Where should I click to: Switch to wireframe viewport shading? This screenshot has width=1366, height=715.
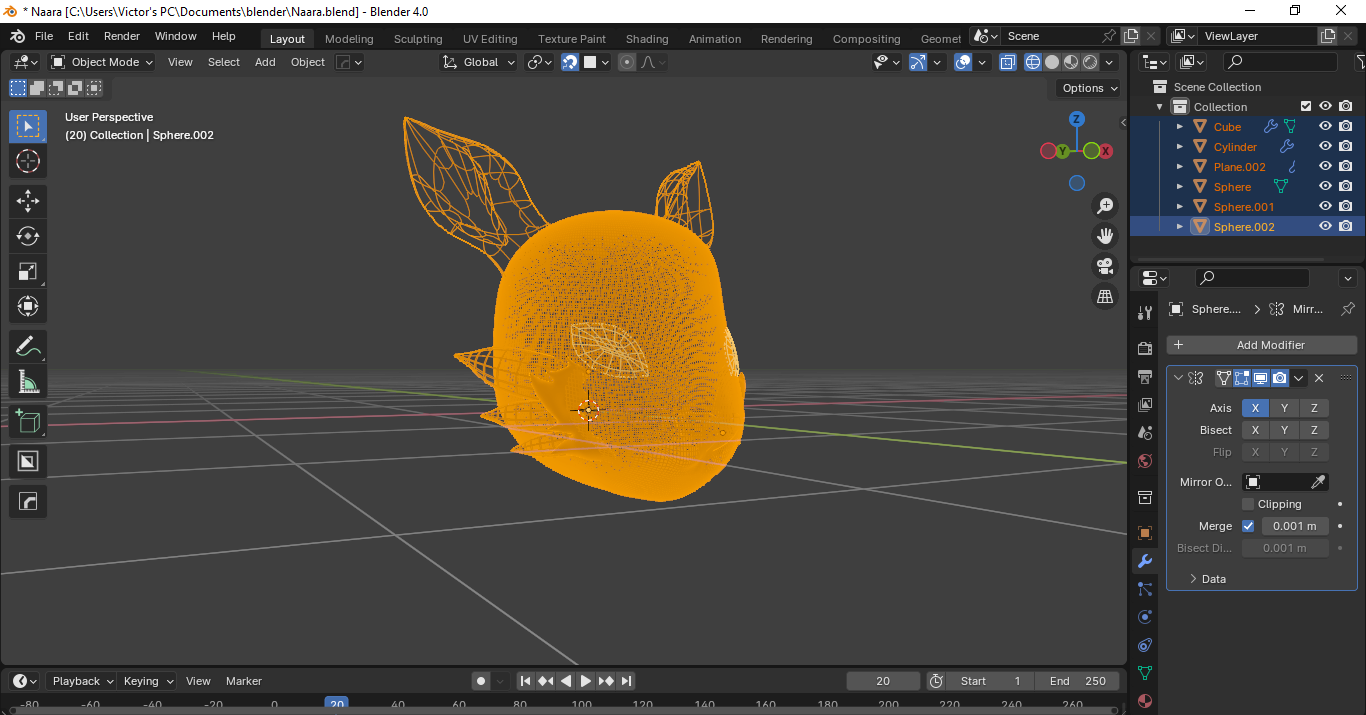[x=1033, y=62]
